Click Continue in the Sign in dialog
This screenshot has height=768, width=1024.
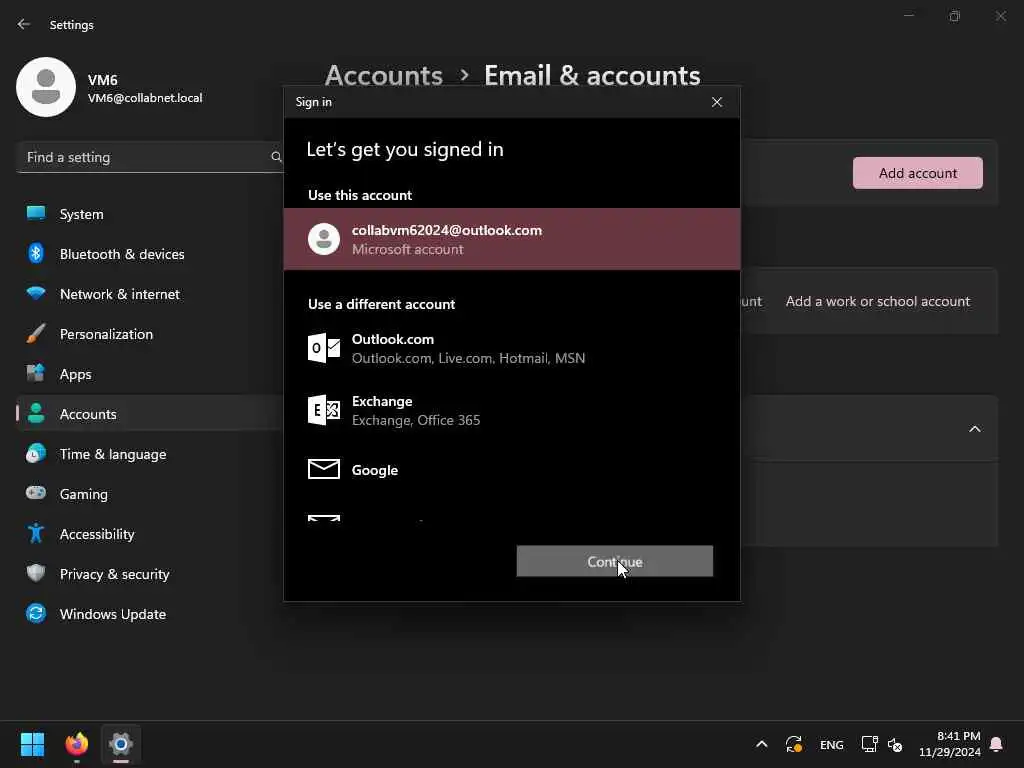point(615,561)
